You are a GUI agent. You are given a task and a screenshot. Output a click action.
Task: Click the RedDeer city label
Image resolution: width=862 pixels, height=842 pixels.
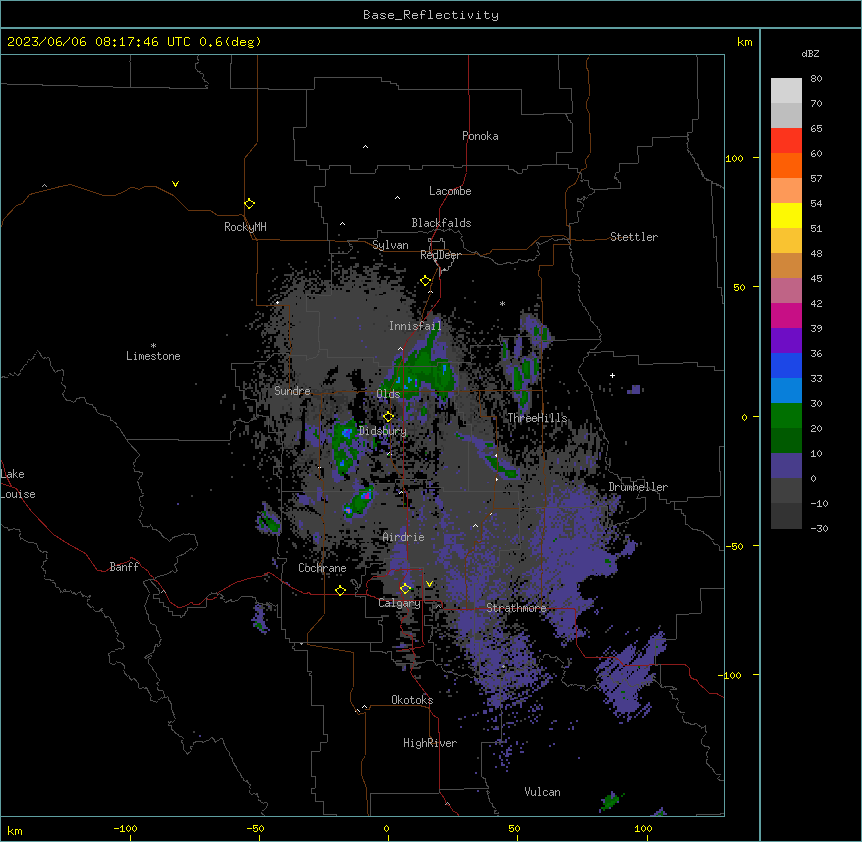[x=440, y=255]
